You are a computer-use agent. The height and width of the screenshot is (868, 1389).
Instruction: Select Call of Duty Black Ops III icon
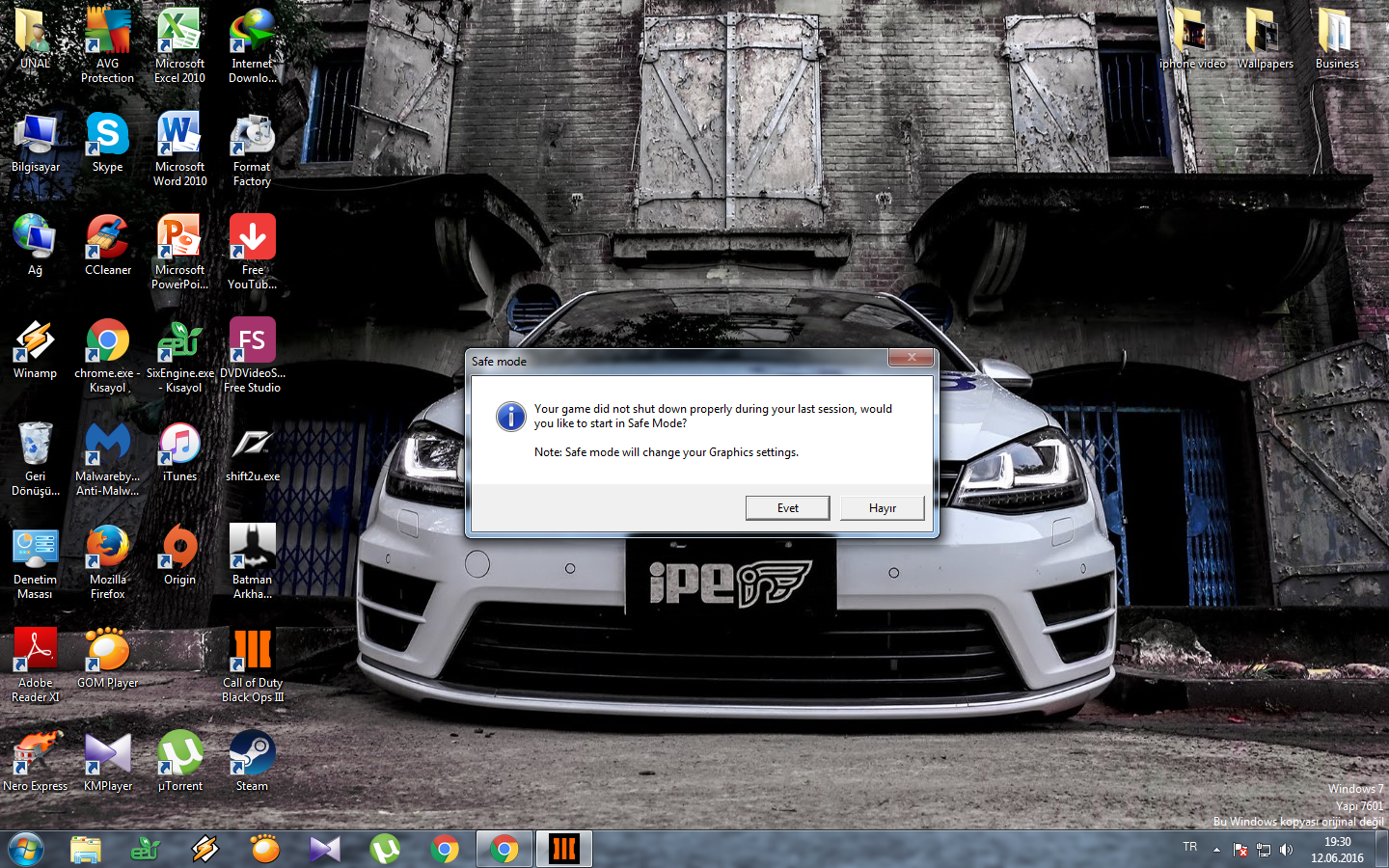[x=252, y=665]
